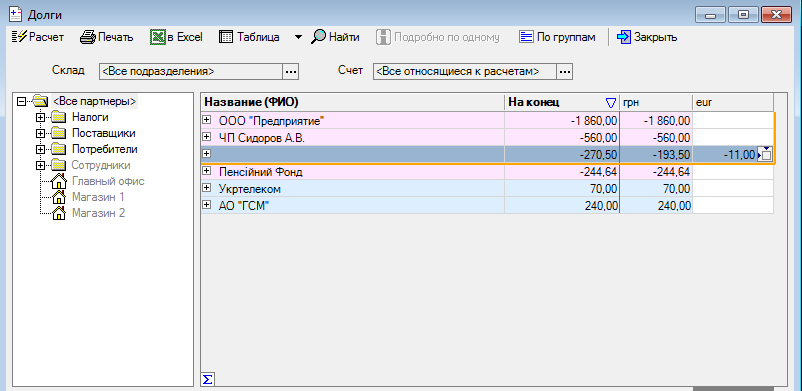
Task: Maximize the Долги window
Action: point(744,14)
